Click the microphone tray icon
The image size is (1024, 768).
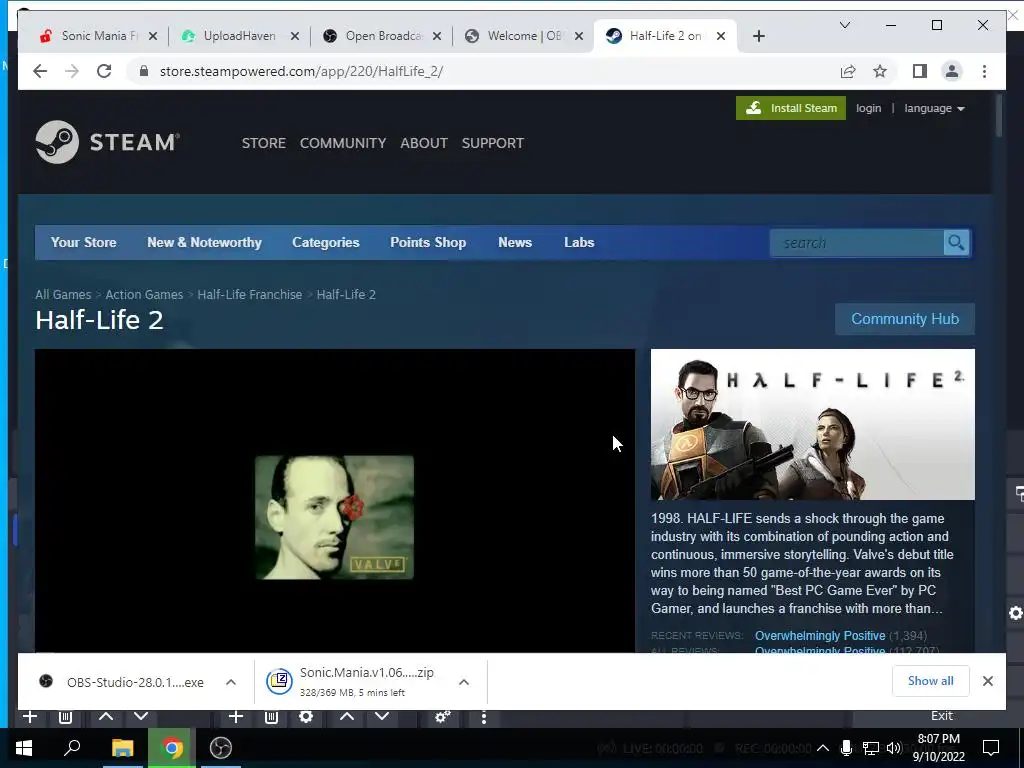pyautogui.click(x=846, y=748)
